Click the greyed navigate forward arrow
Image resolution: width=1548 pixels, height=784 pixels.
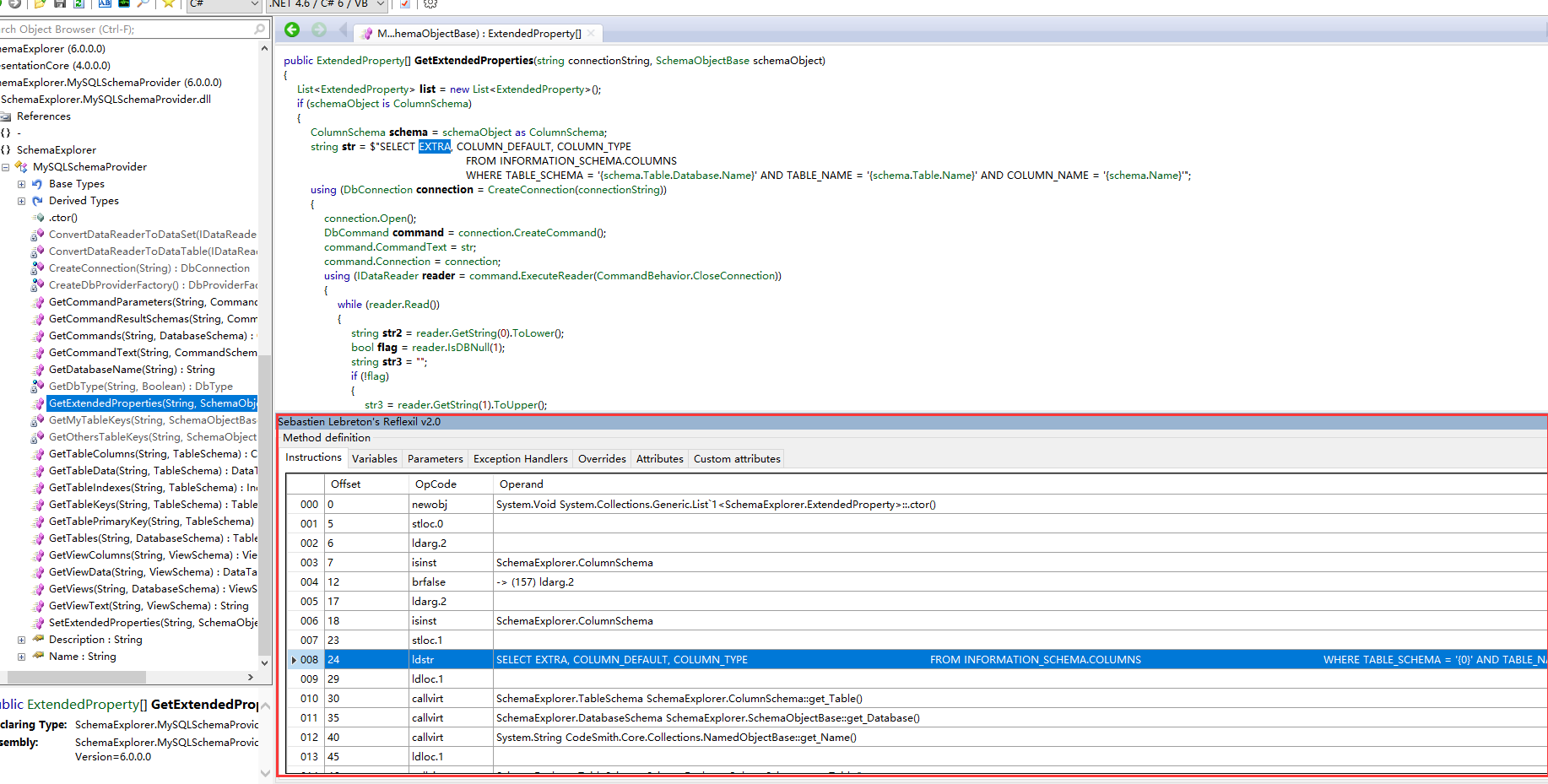coord(319,30)
